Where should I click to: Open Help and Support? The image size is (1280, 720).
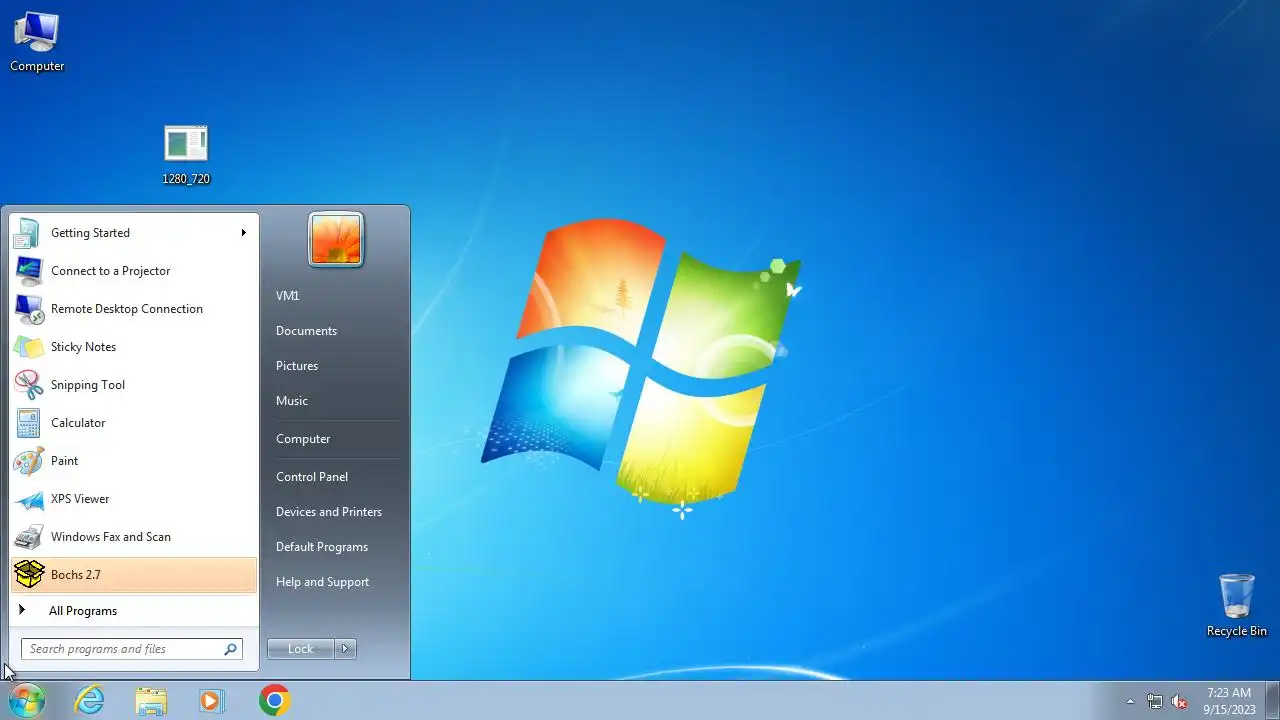pos(322,582)
